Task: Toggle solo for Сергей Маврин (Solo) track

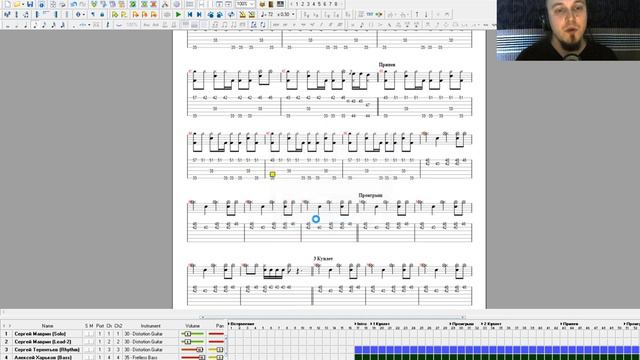Action: click(x=87, y=333)
